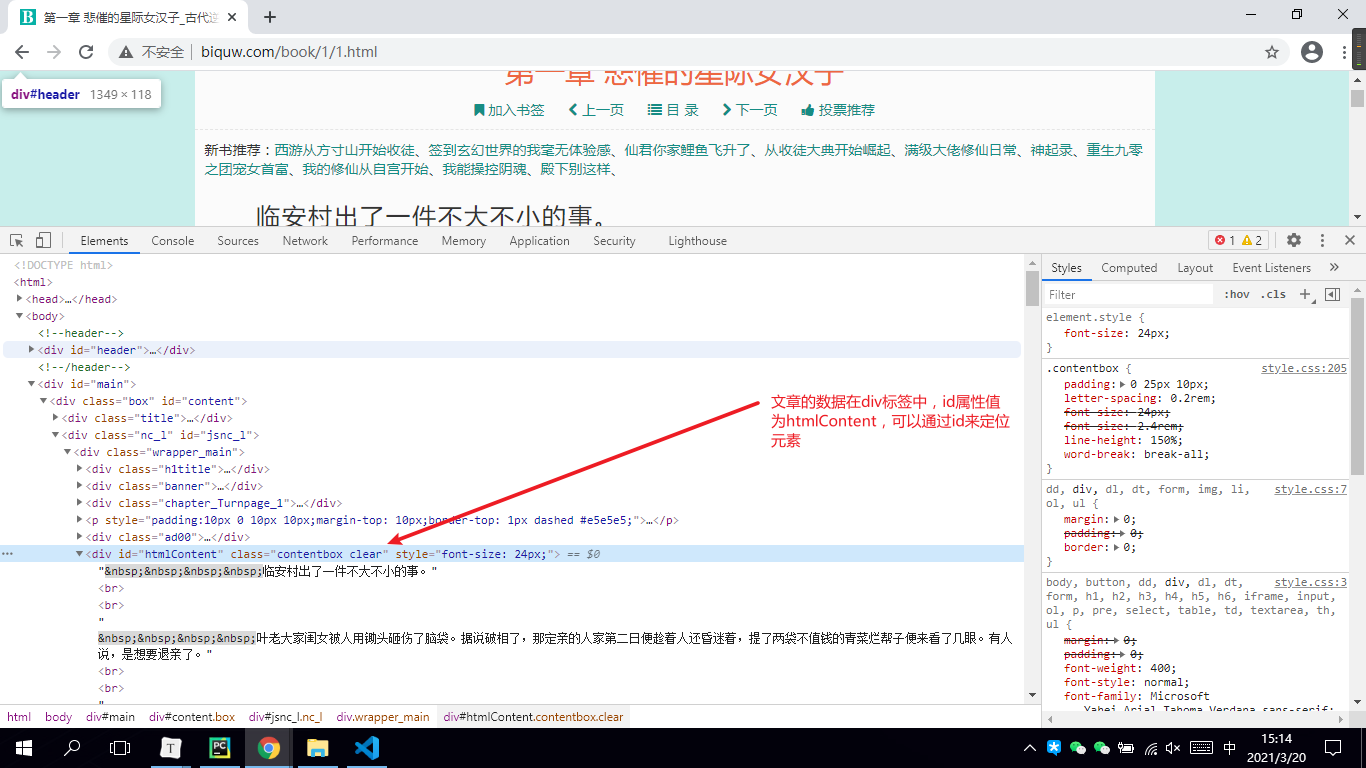Screen dimensions: 1366x768
Task: Expand the div class="h1title" node
Action: click(80, 469)
